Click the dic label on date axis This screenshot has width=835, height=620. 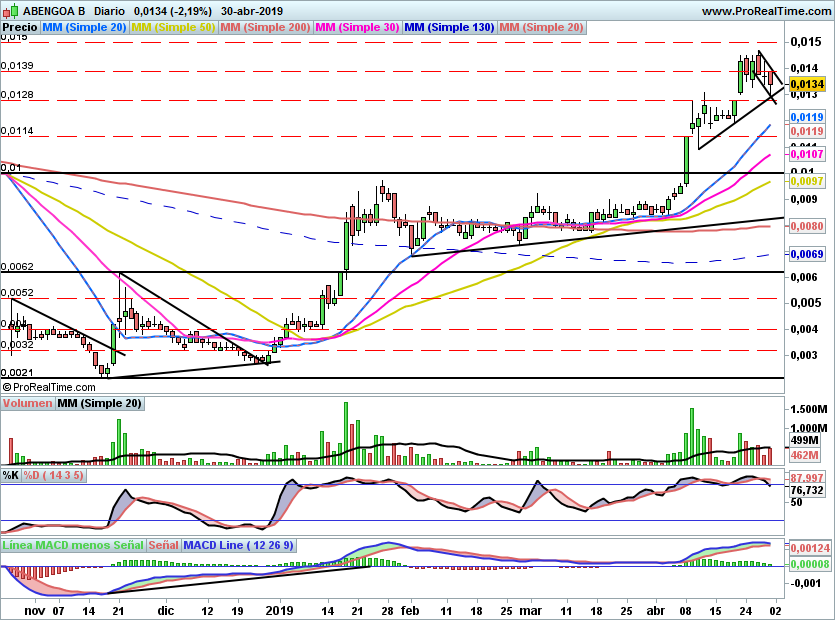coord(166,611)
